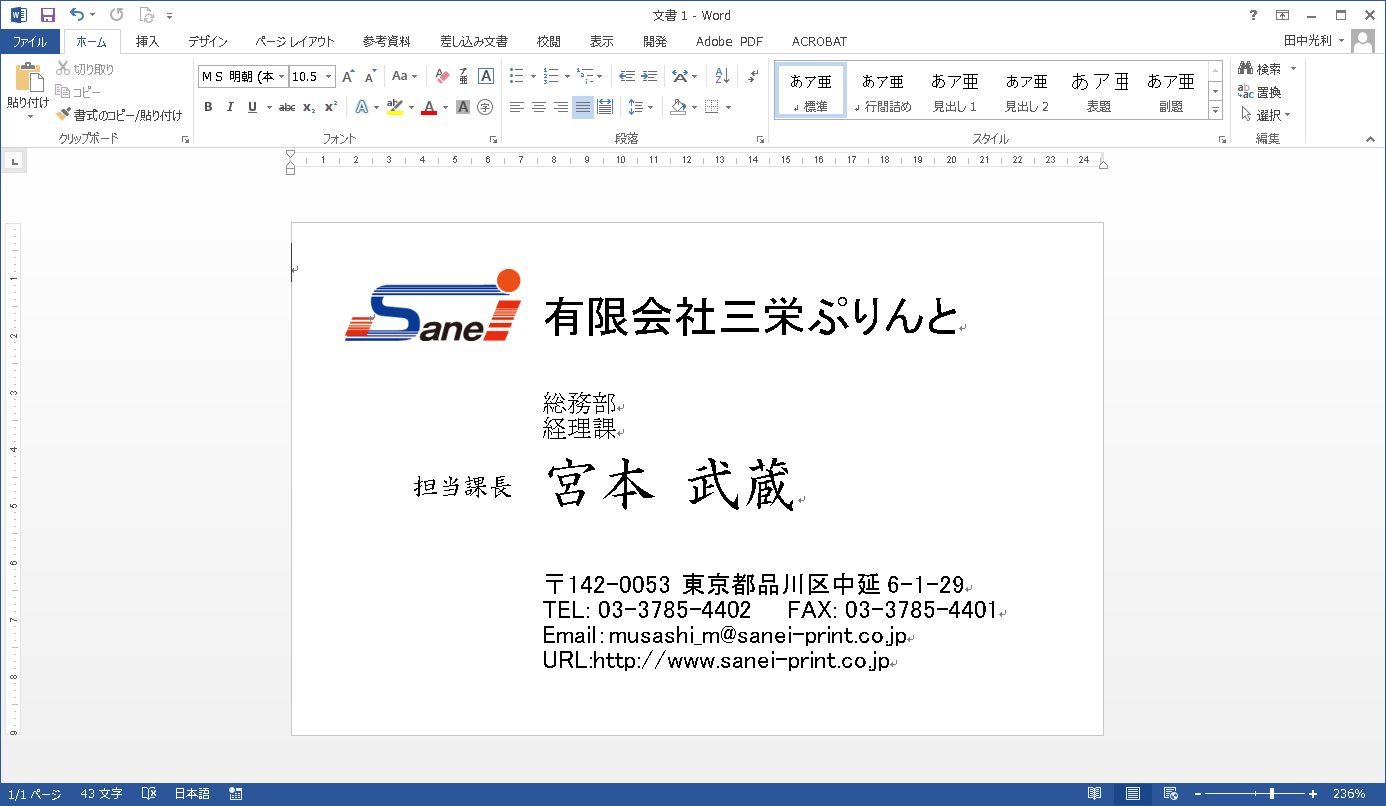Open Change Case dropdown
Viewport: 1386px width, 806px height.
[405, 76]
